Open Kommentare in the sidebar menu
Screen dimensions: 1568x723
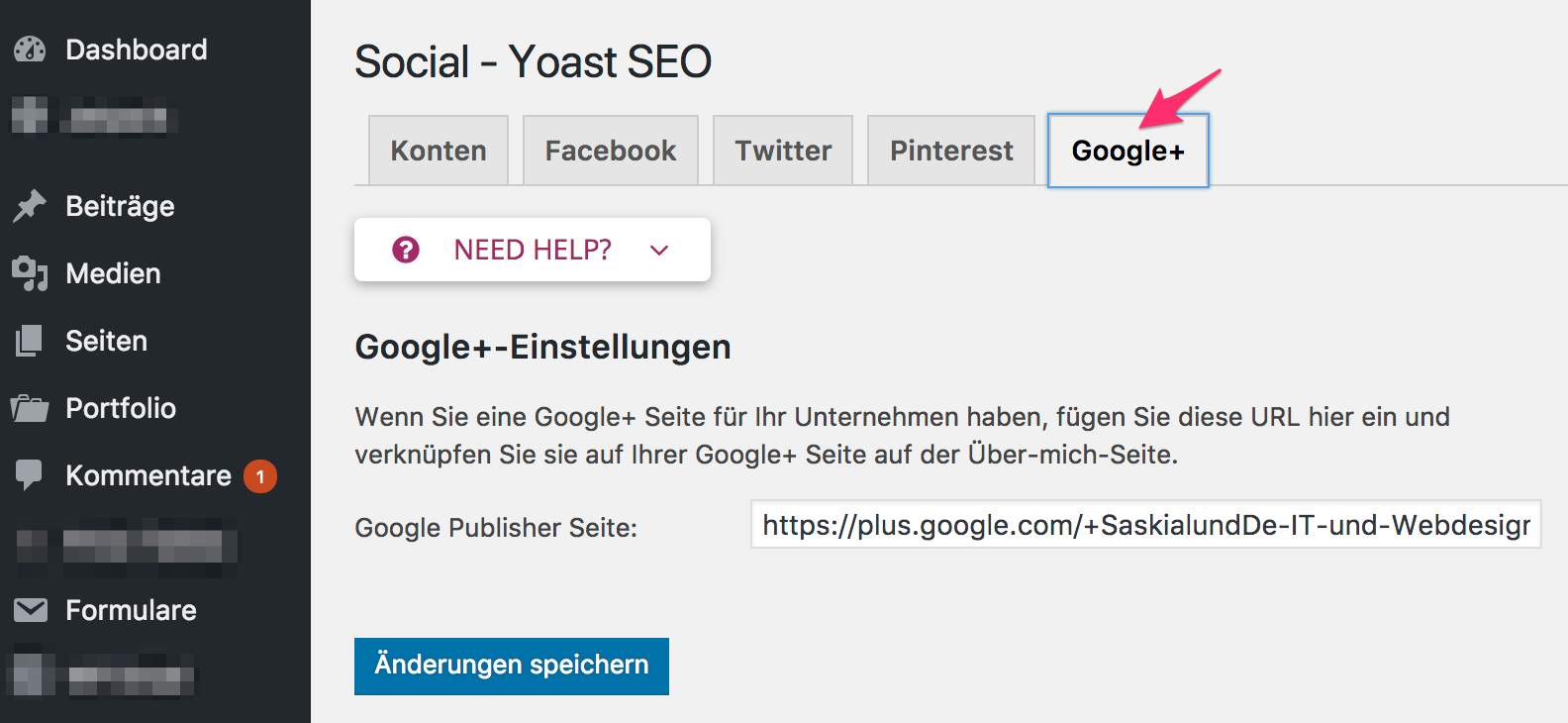pyautogui.click(x=147, y=475)
